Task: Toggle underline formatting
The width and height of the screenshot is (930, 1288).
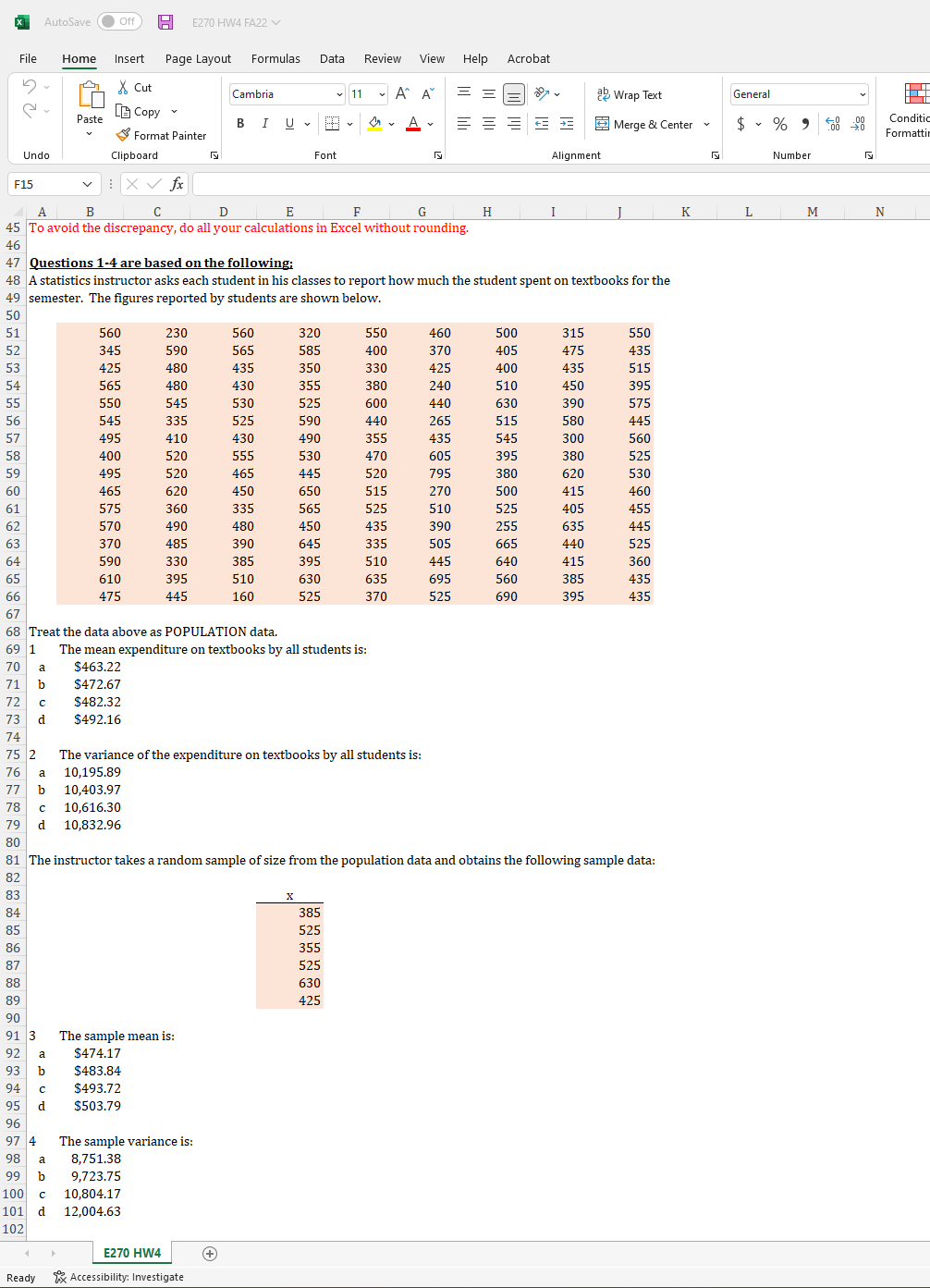Action: tap(288, 123)
